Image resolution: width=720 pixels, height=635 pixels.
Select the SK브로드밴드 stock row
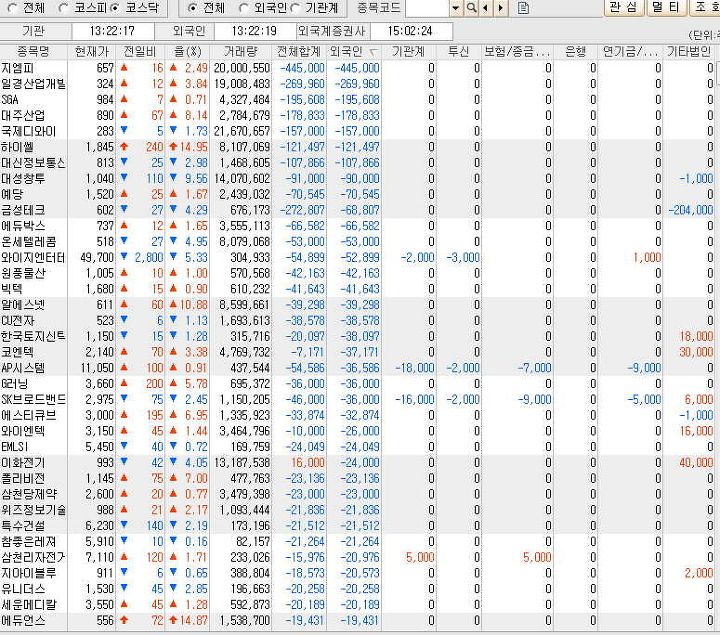357,399
